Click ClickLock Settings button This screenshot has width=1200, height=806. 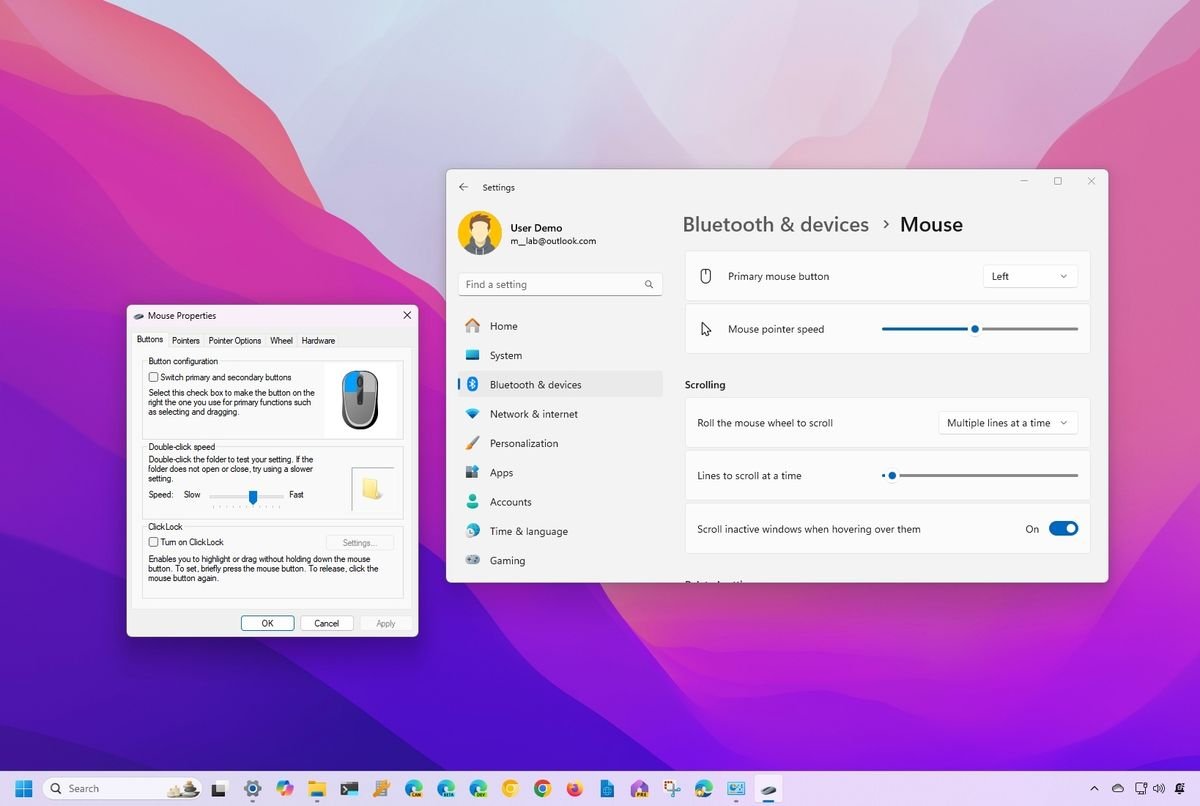360,542
